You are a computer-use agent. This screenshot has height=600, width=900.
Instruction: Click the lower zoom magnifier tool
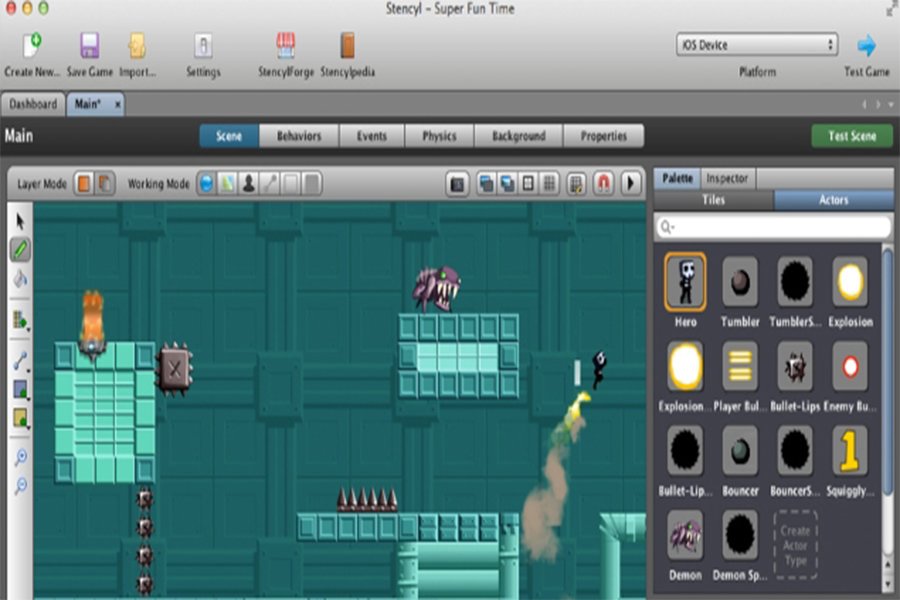[x=21, y=486]
